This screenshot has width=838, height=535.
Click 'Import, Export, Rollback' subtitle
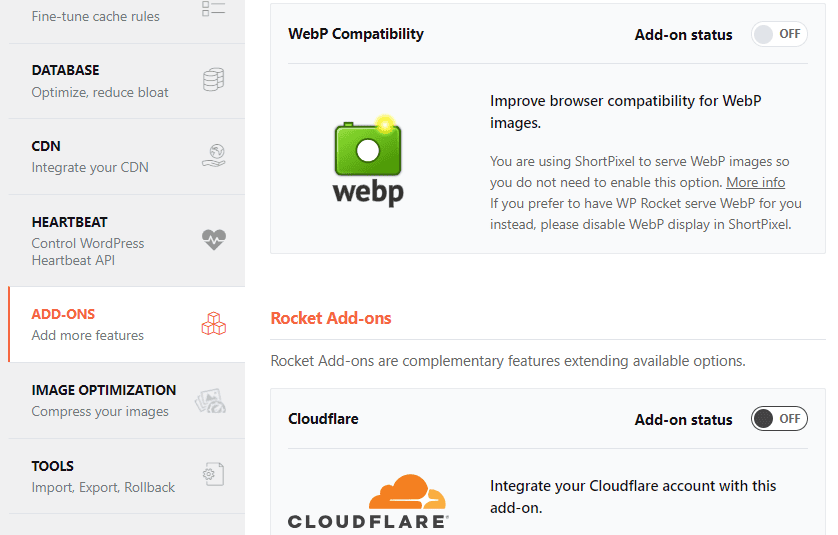(103, 487)
